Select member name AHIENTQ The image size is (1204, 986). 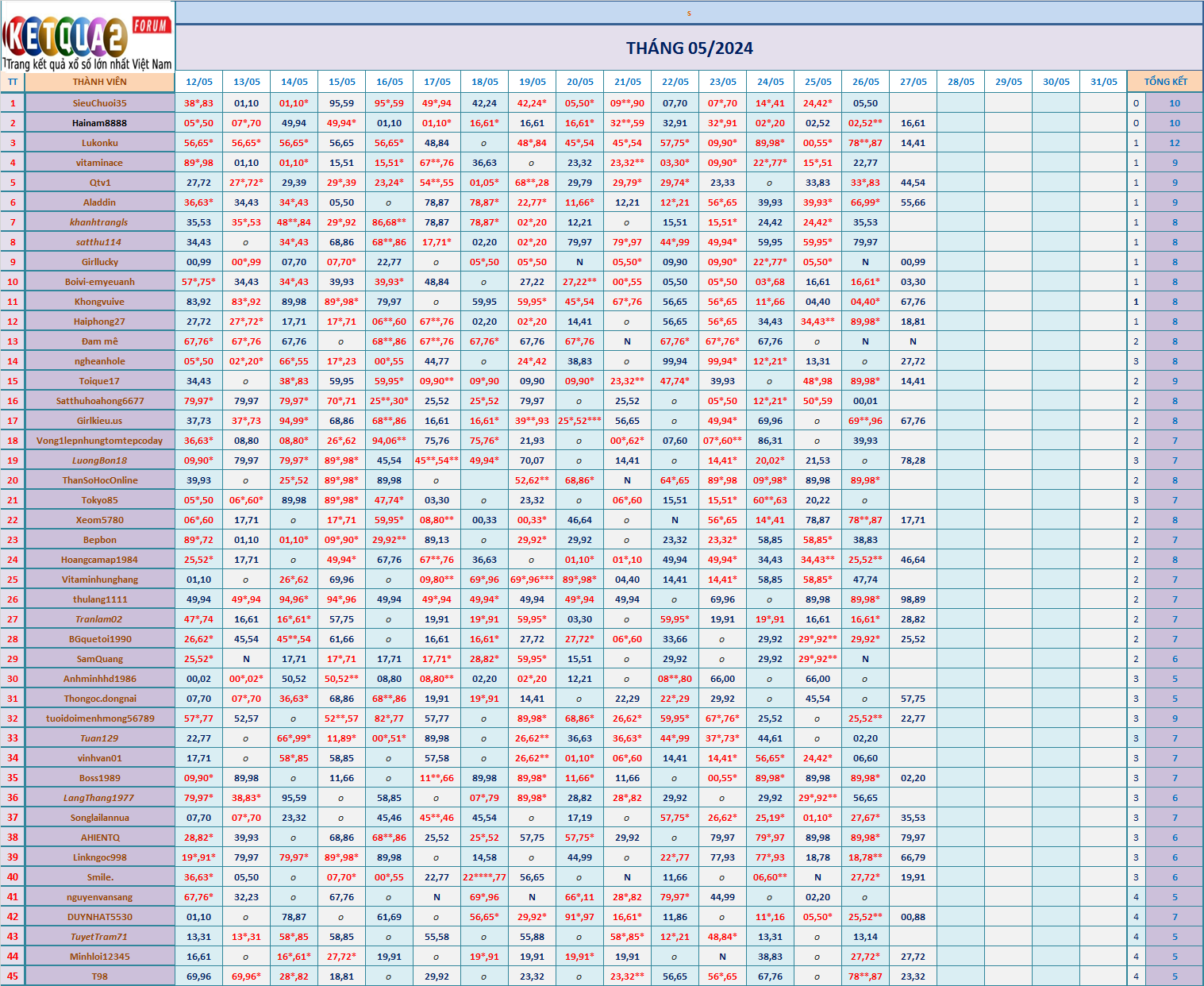coord(100,838)
